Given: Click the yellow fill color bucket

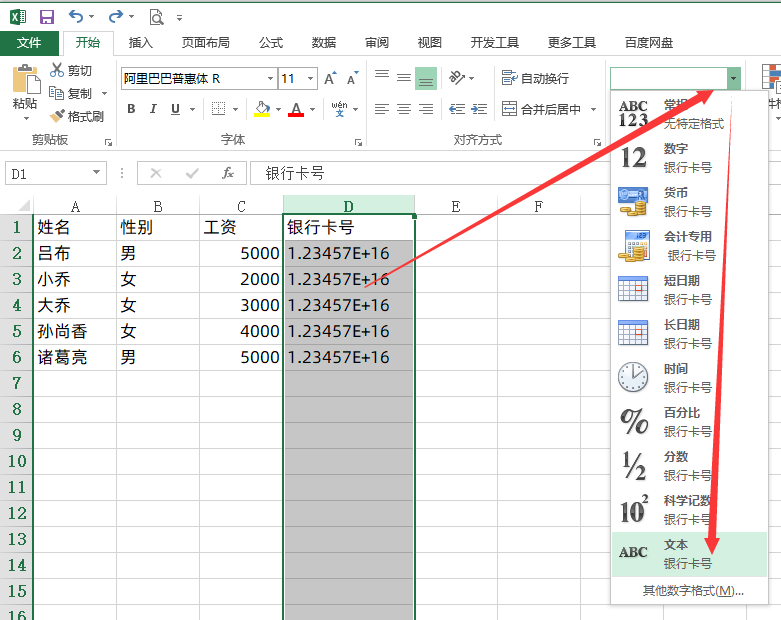Looking at the screenshot, I should pos(262,109).
